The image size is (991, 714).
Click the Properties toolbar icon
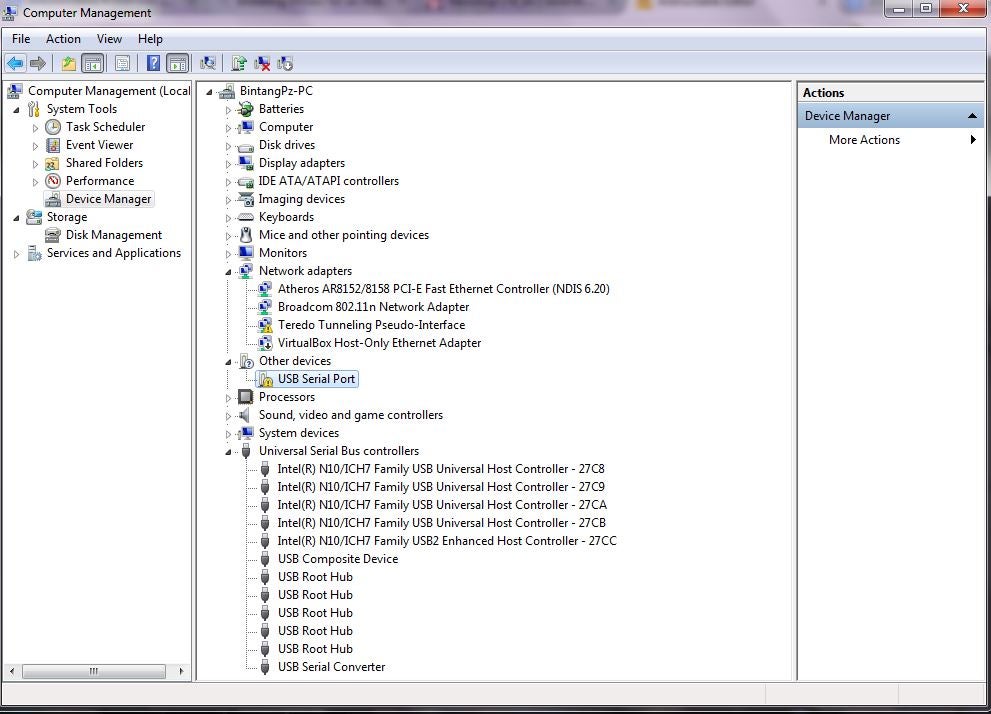pos(123,63)
